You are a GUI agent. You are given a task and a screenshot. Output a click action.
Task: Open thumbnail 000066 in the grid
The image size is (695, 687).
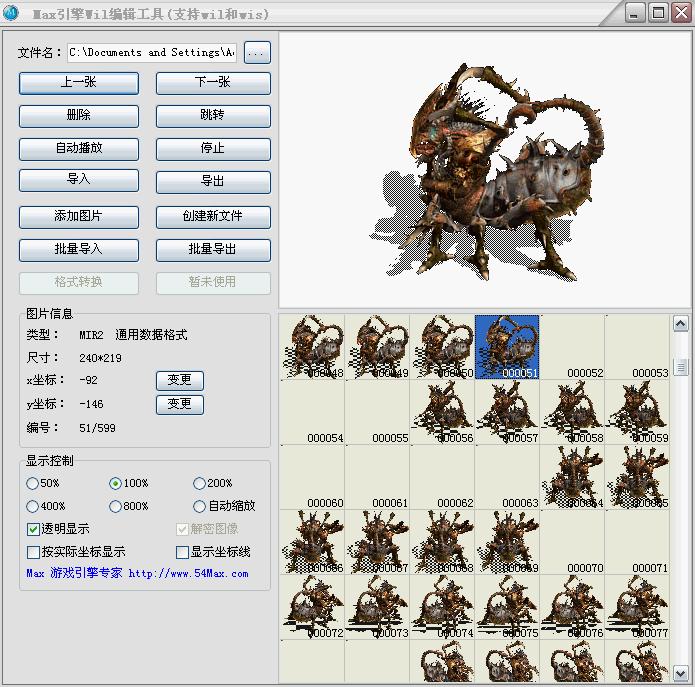pyautogui.click(x=312, y=542)
